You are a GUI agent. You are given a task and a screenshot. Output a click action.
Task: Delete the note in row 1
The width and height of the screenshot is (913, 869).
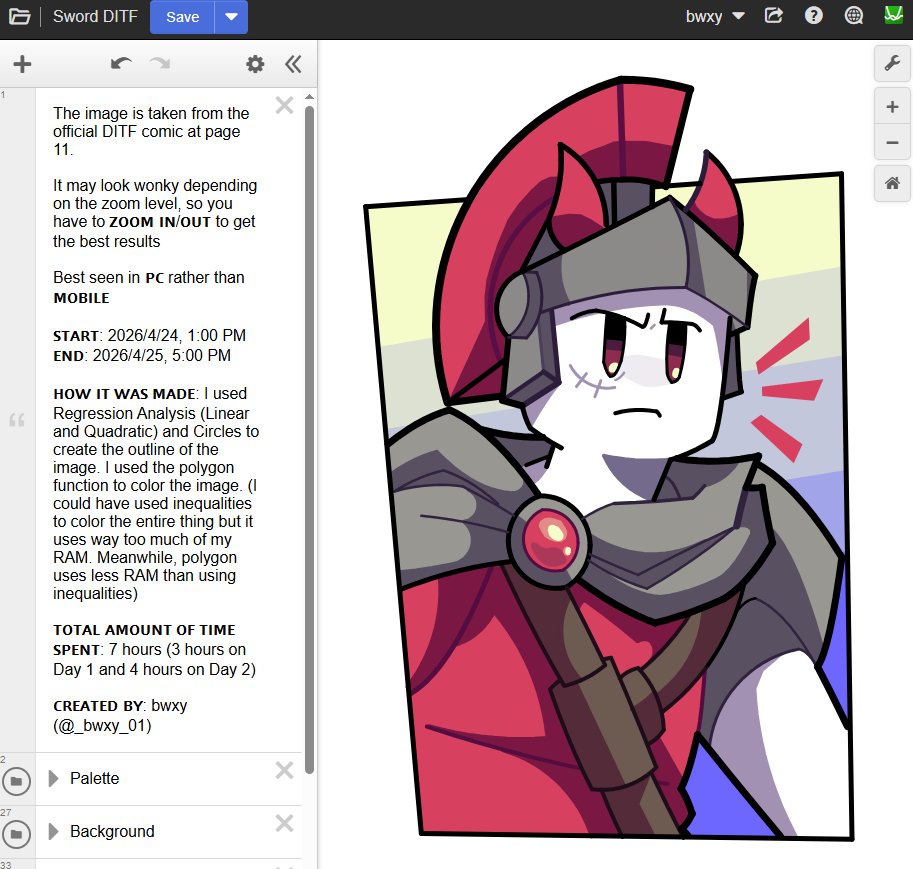coord(284,105)
